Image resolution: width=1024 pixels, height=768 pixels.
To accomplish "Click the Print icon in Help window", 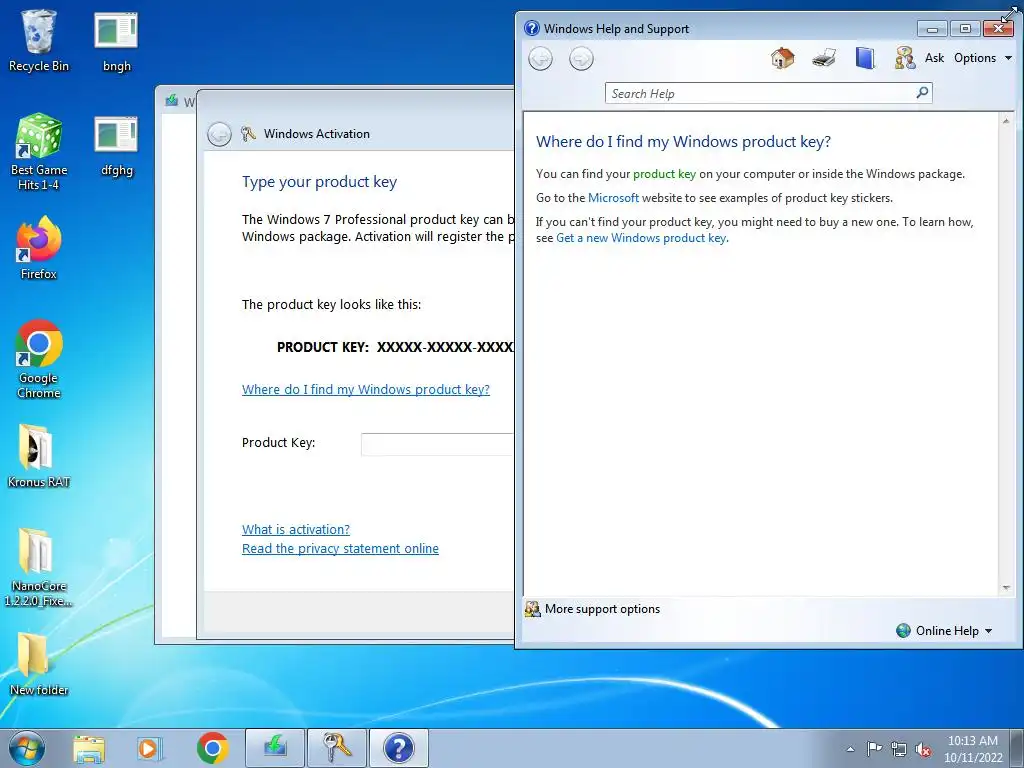I will [824, 58].
